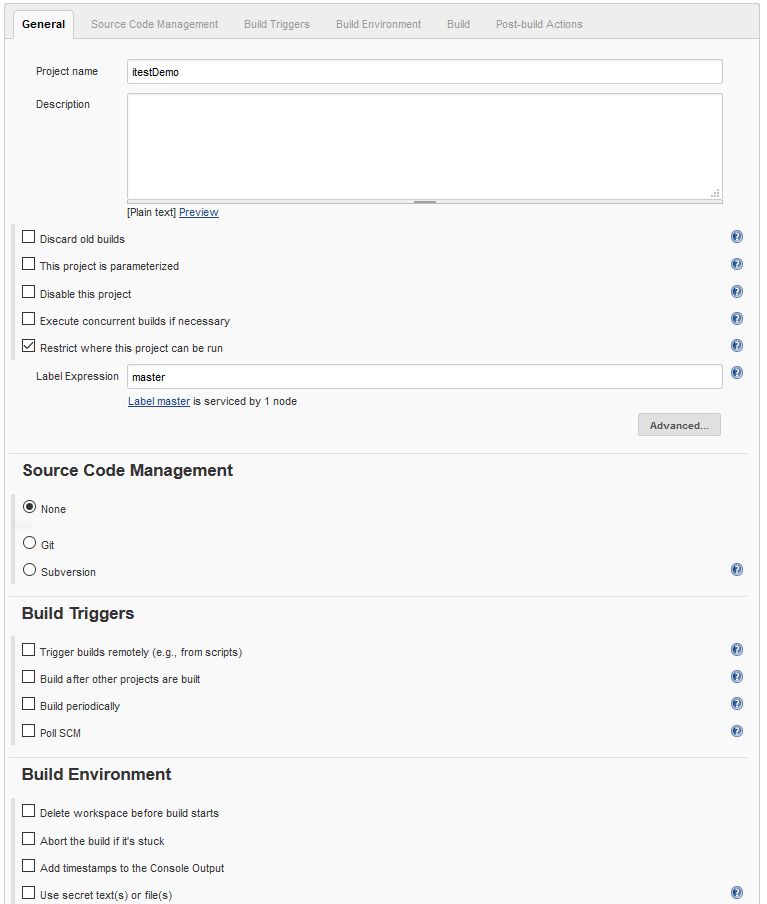The width and height of the screenshot is (767, 904).
Task: Open help for Discard old builds
Action: (x=736, y=237)
